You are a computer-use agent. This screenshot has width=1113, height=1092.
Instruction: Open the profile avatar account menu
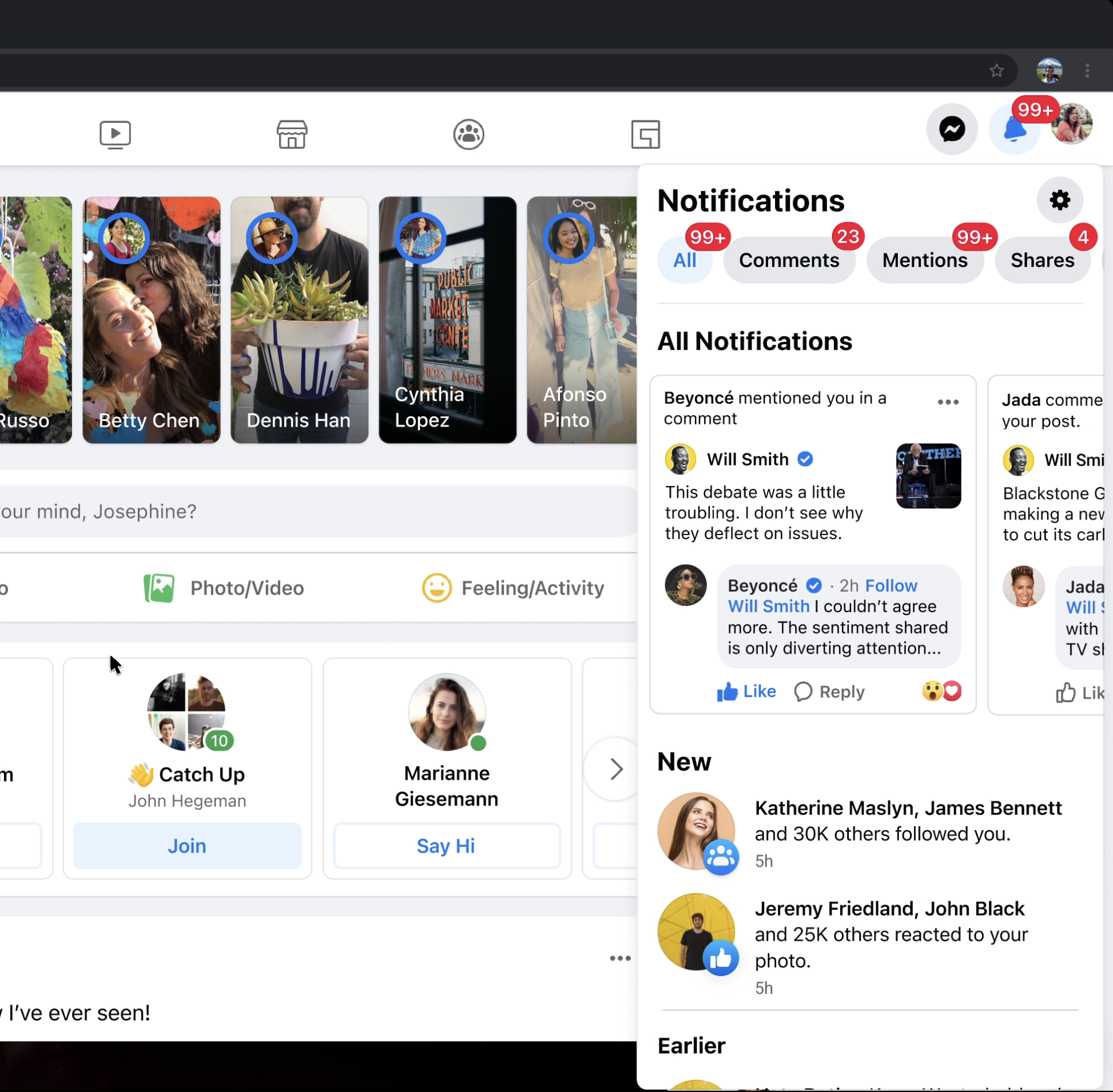click(x=1071, y=123)
